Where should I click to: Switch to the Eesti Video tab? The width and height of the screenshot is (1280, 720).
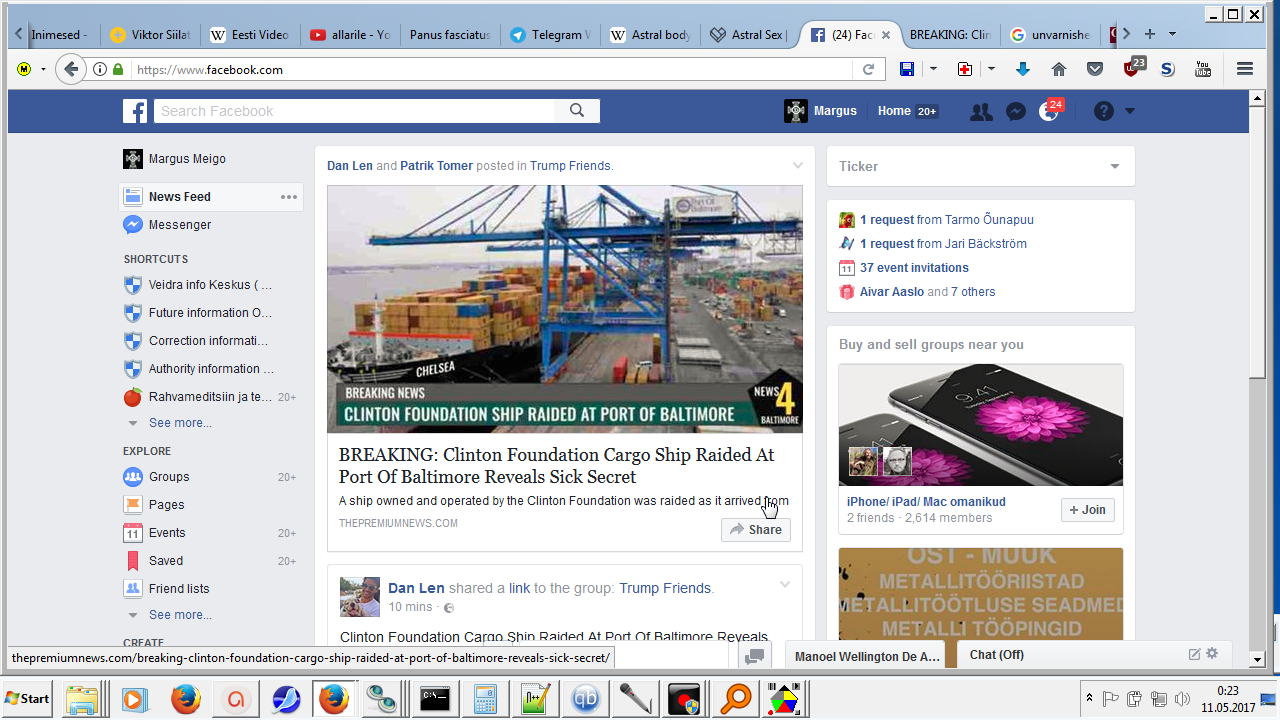point(250,35)
